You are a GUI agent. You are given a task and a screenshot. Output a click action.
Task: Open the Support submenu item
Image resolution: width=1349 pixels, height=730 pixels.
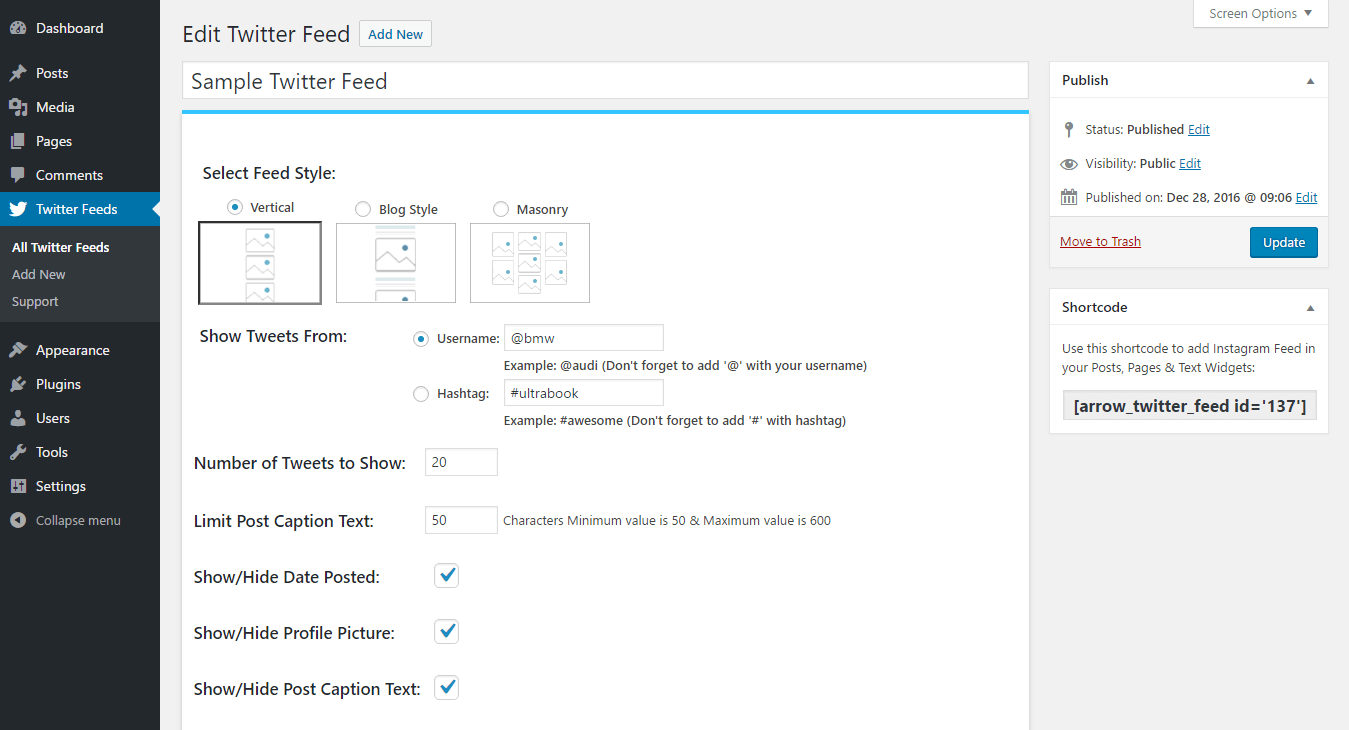(x=35, y=301)
